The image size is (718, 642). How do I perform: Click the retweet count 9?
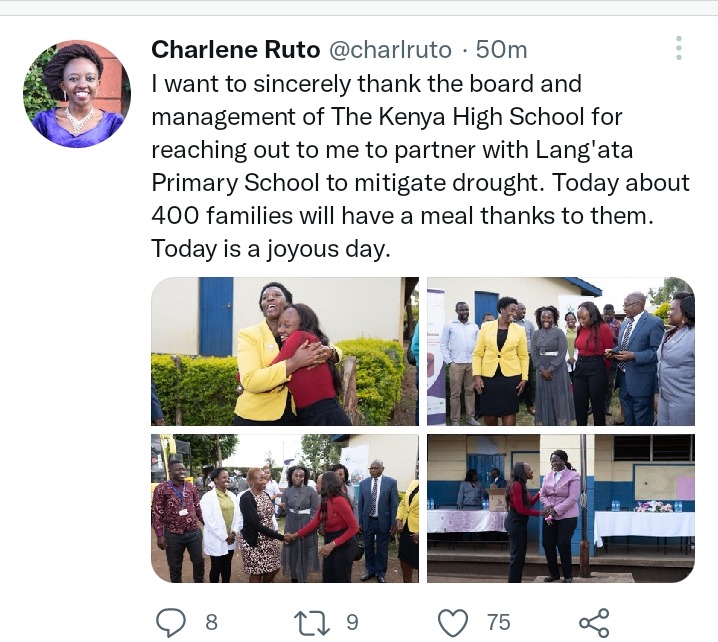(x=352, y=623)
